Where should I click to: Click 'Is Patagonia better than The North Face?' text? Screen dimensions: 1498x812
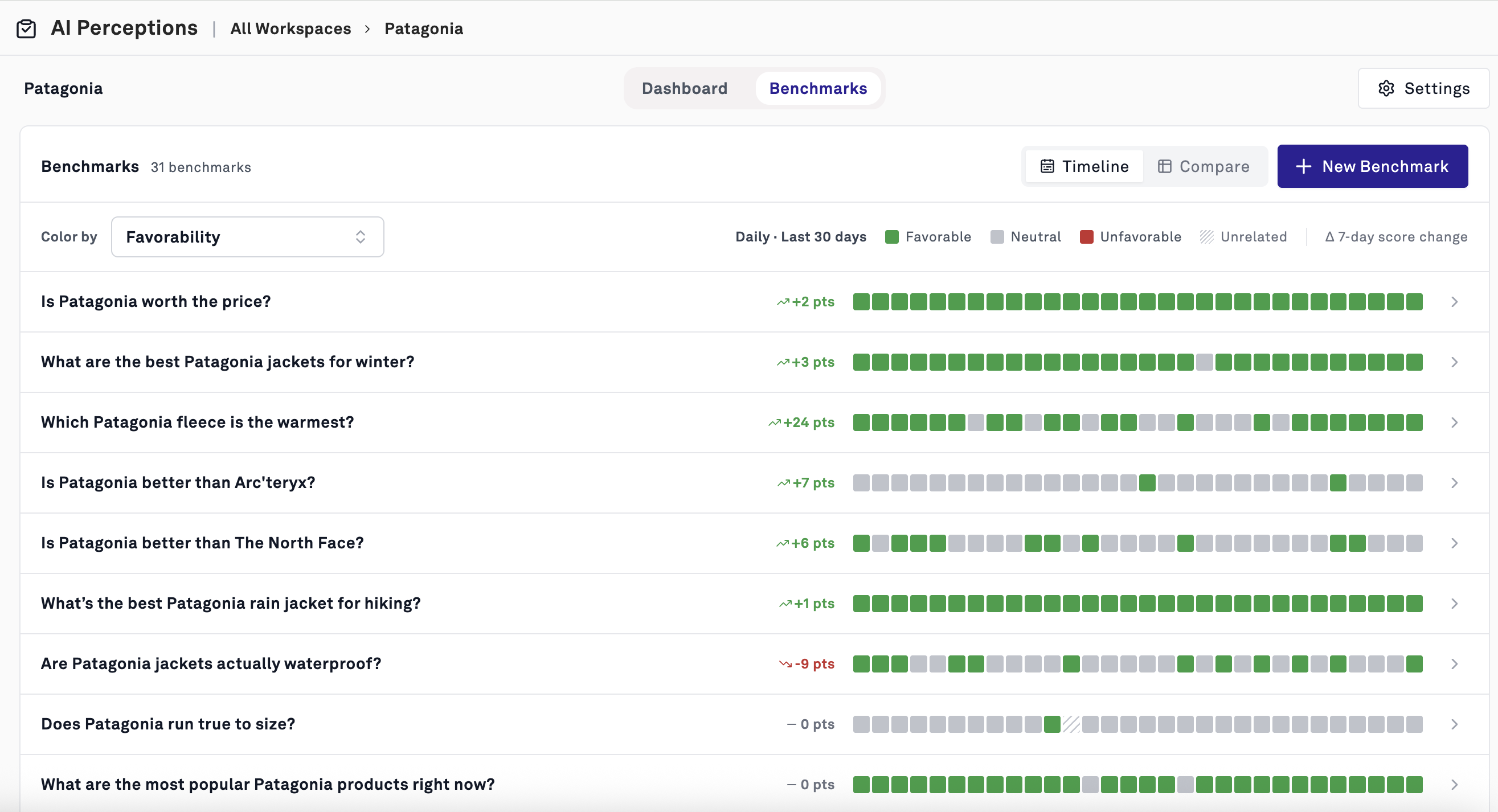point(202,543)
